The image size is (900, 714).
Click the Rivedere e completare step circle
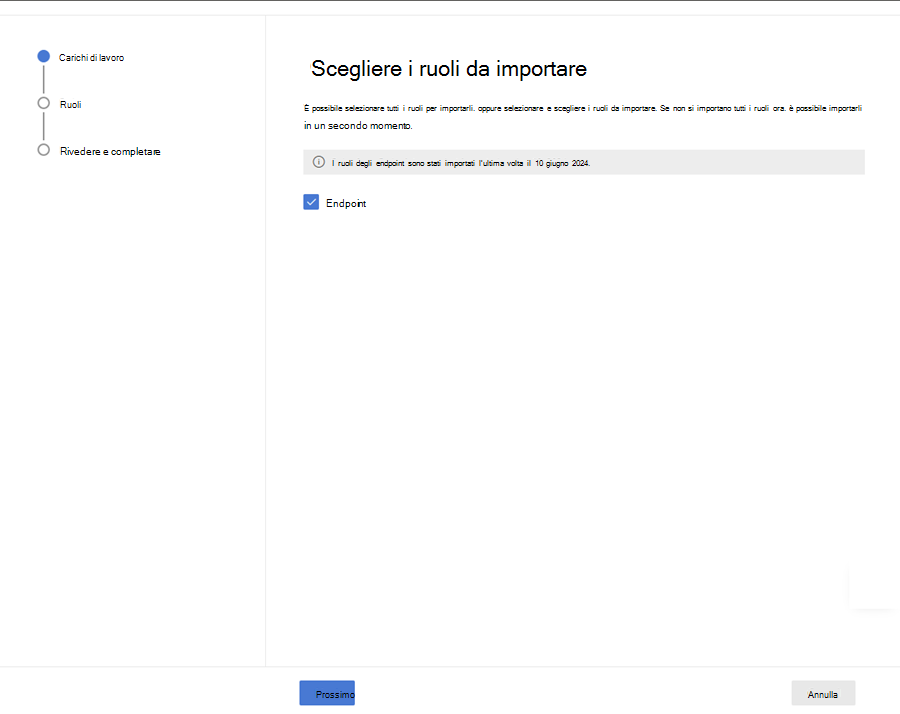pos(43,150)
